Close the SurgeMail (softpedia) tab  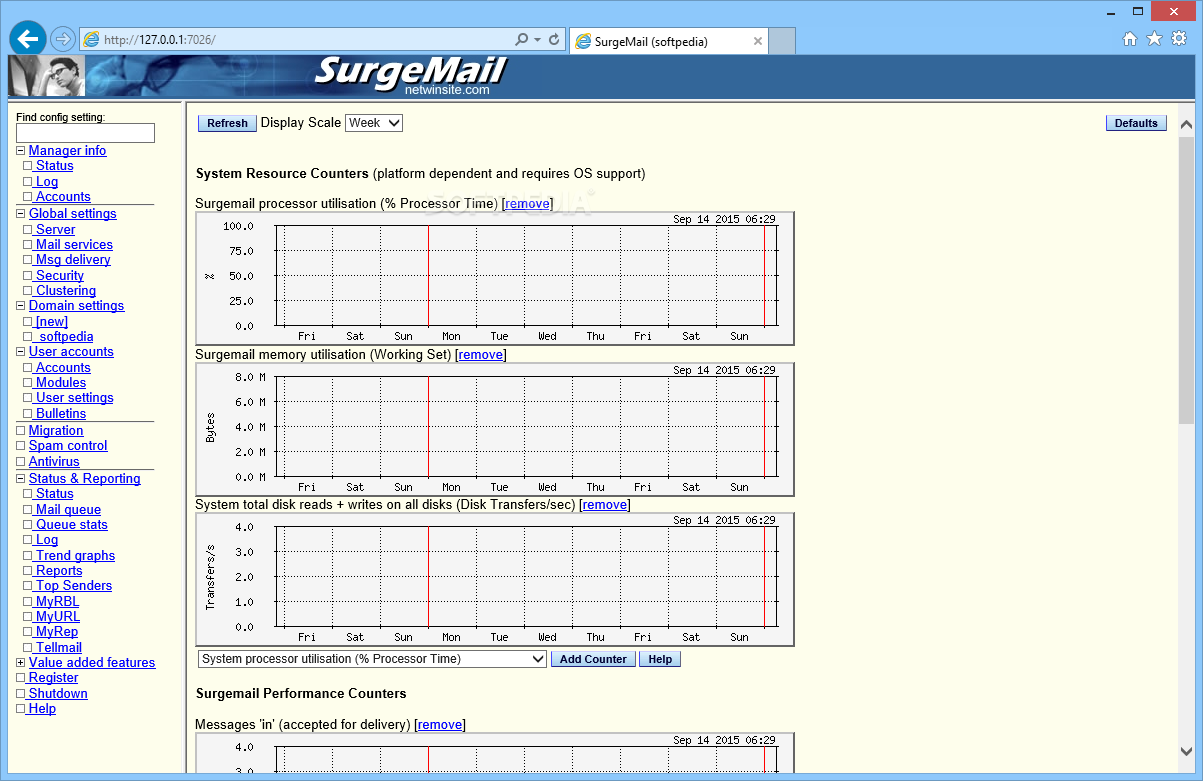click(x=758, y=41)
